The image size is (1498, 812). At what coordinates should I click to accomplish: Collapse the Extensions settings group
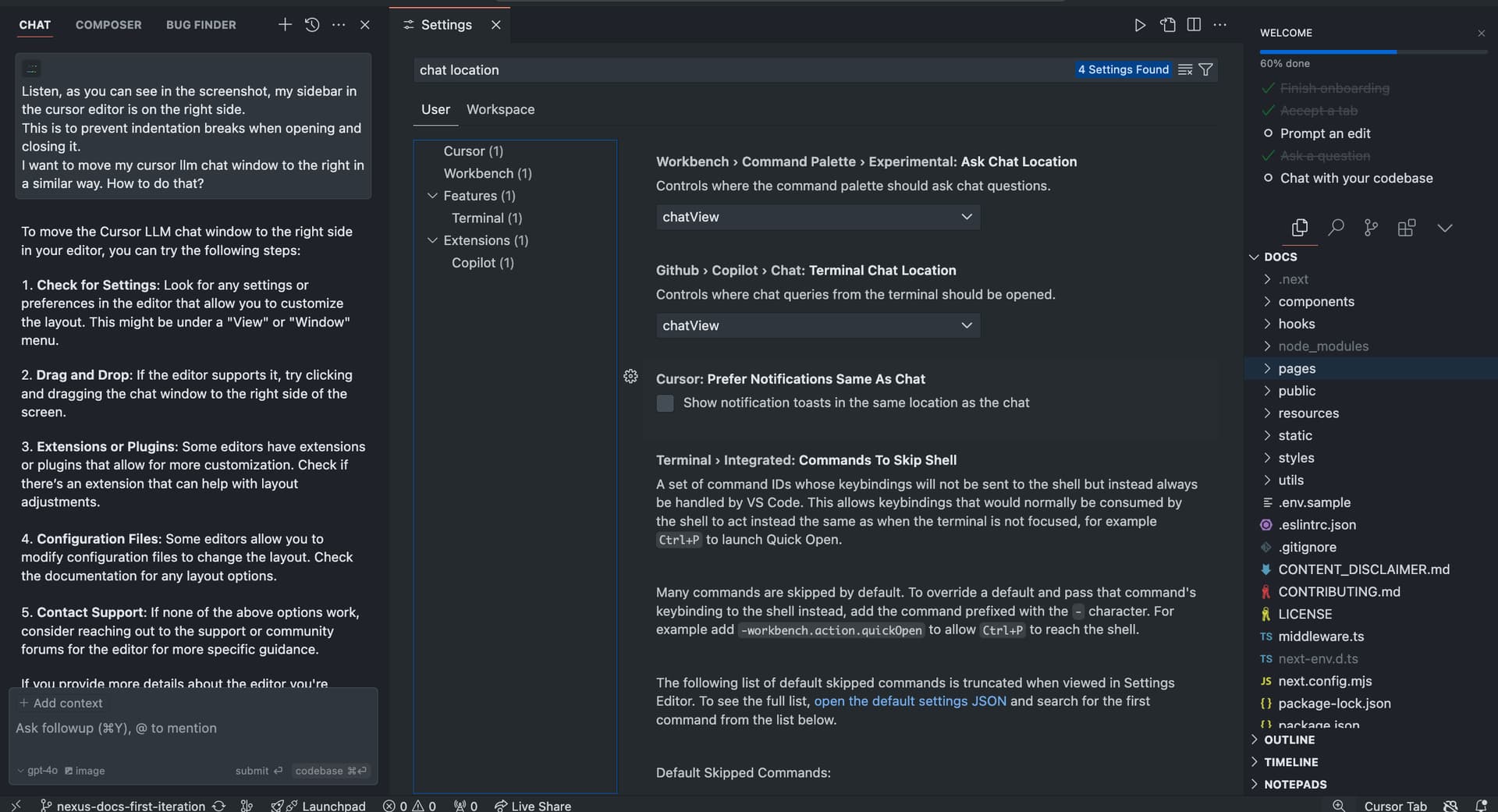point(432,240)
